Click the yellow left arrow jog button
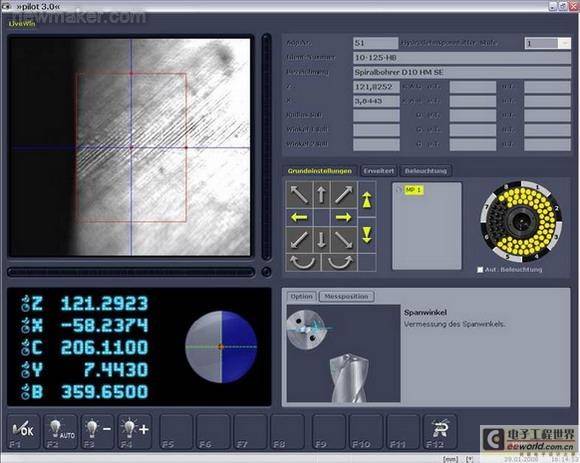 [299, 217]
